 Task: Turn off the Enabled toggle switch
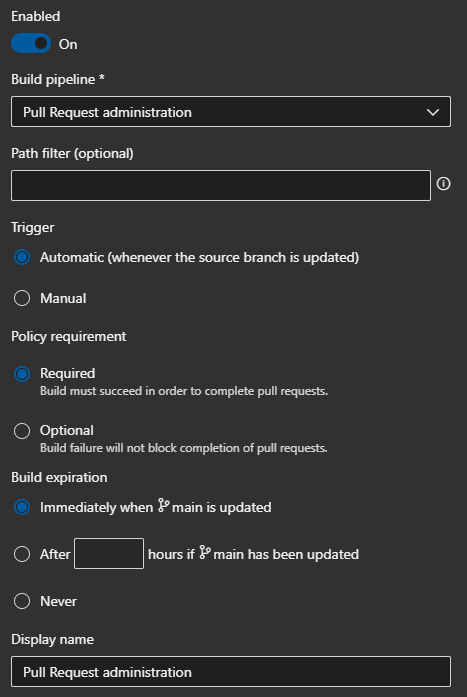(x=31, y=43)
